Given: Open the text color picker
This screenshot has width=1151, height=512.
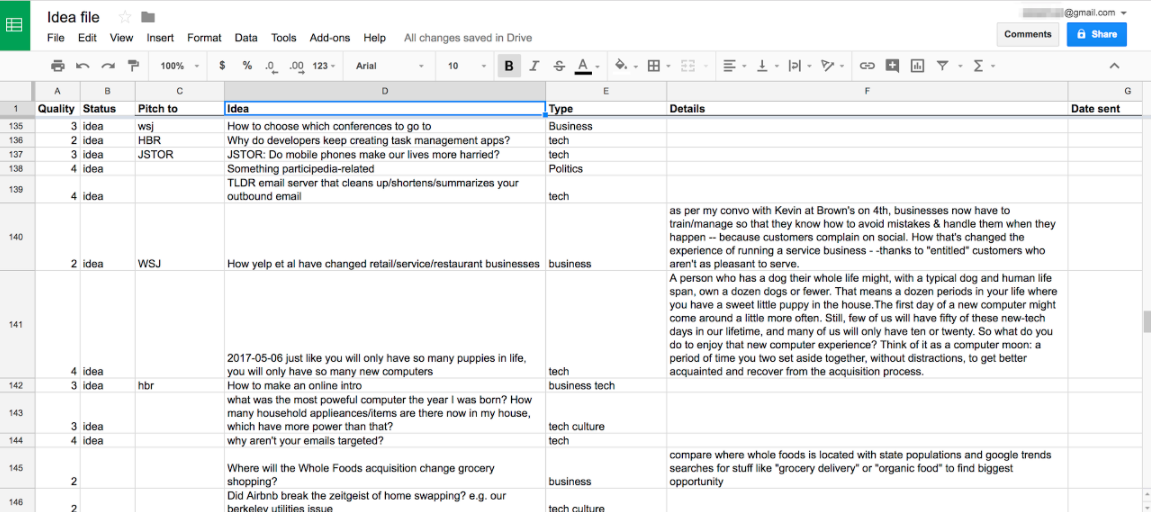Looking at the screenshot, I should pos(584,66).
